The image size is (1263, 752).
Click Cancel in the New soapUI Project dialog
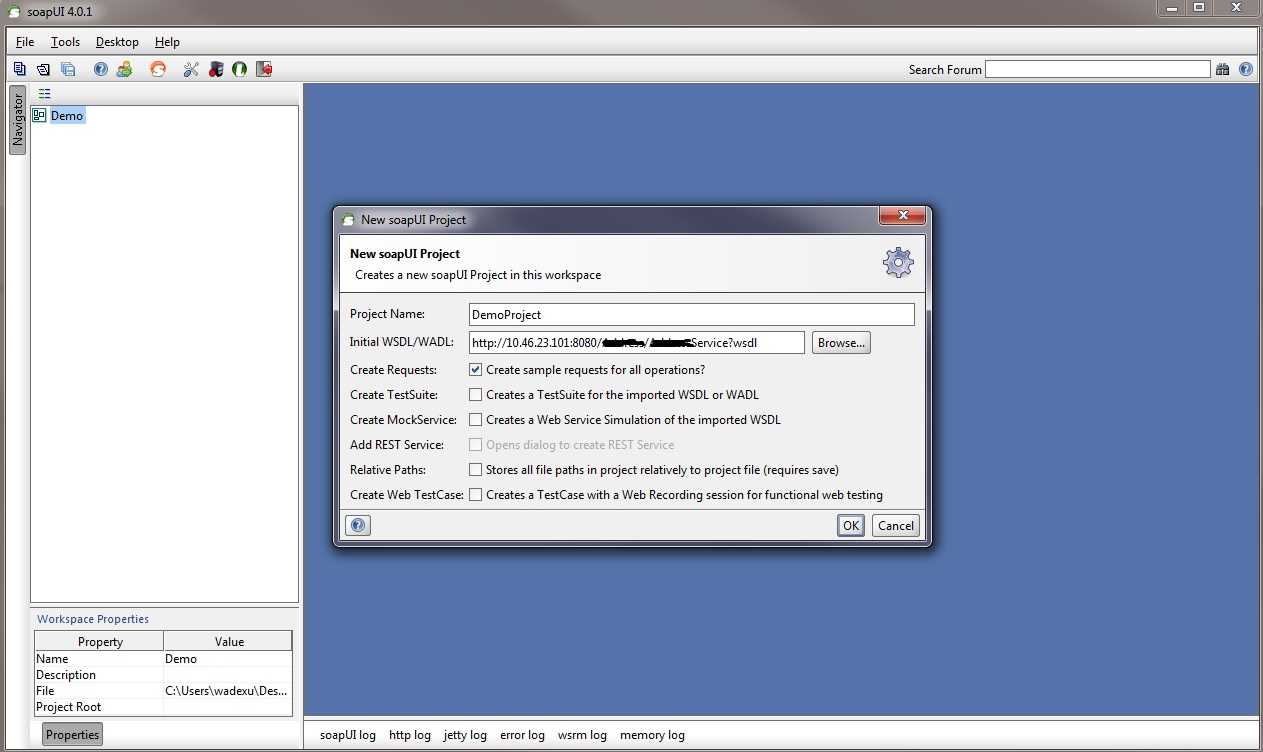(x=895, y=525)
